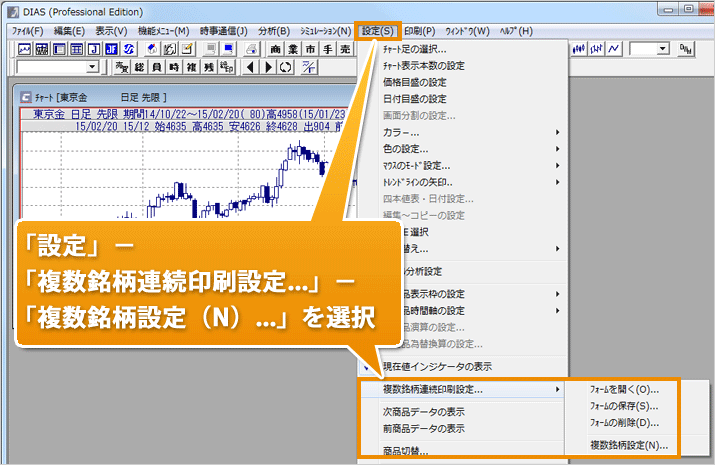Click the left arrow previous icon

coord(250,67)
